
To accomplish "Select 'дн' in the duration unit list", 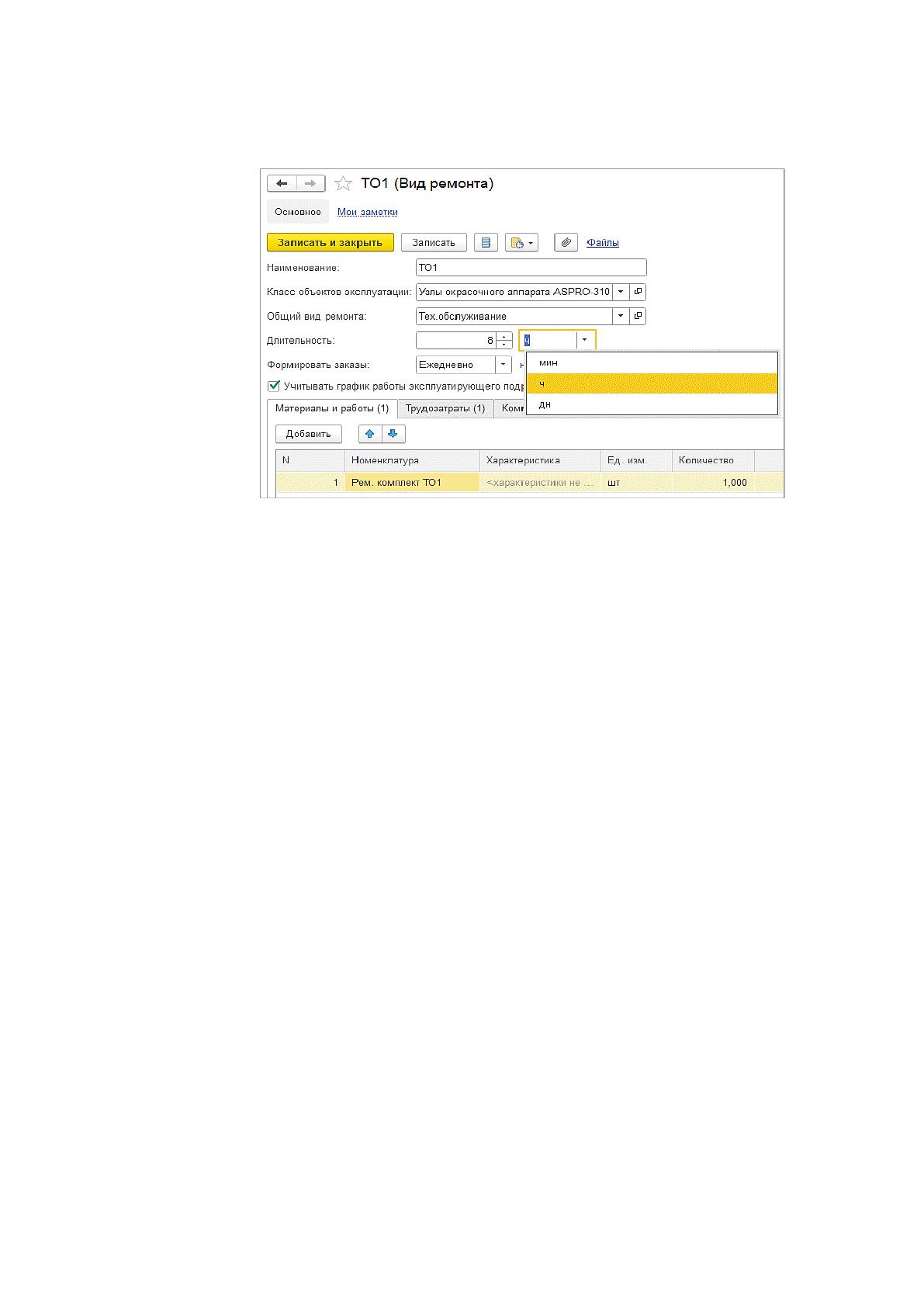I will (x=652, y=404).
